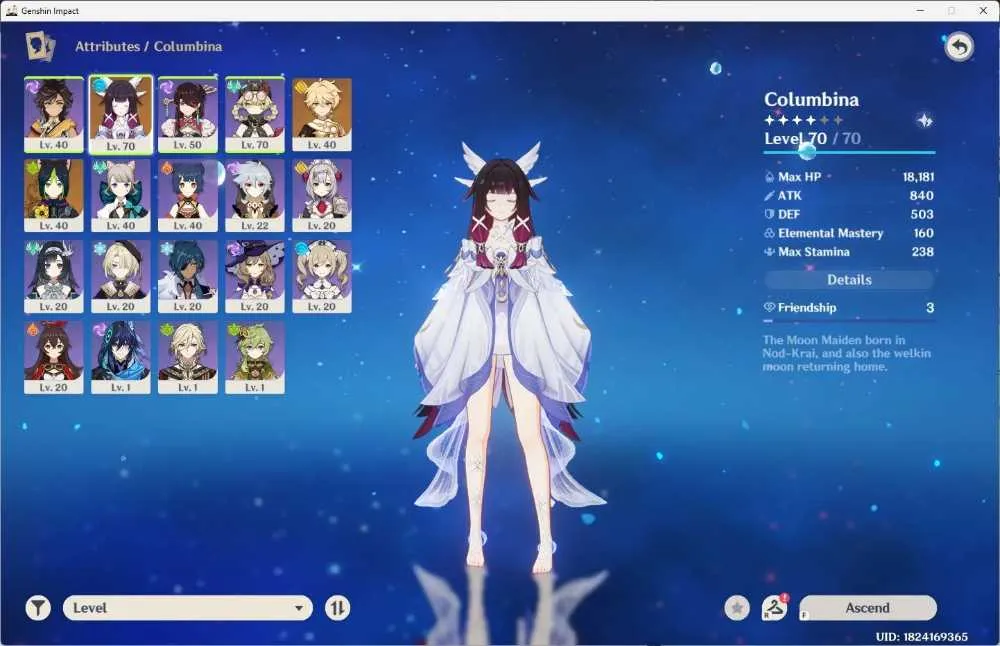
Task: Select the Lv. 22 white-haired character portrait
Action: 254,195
